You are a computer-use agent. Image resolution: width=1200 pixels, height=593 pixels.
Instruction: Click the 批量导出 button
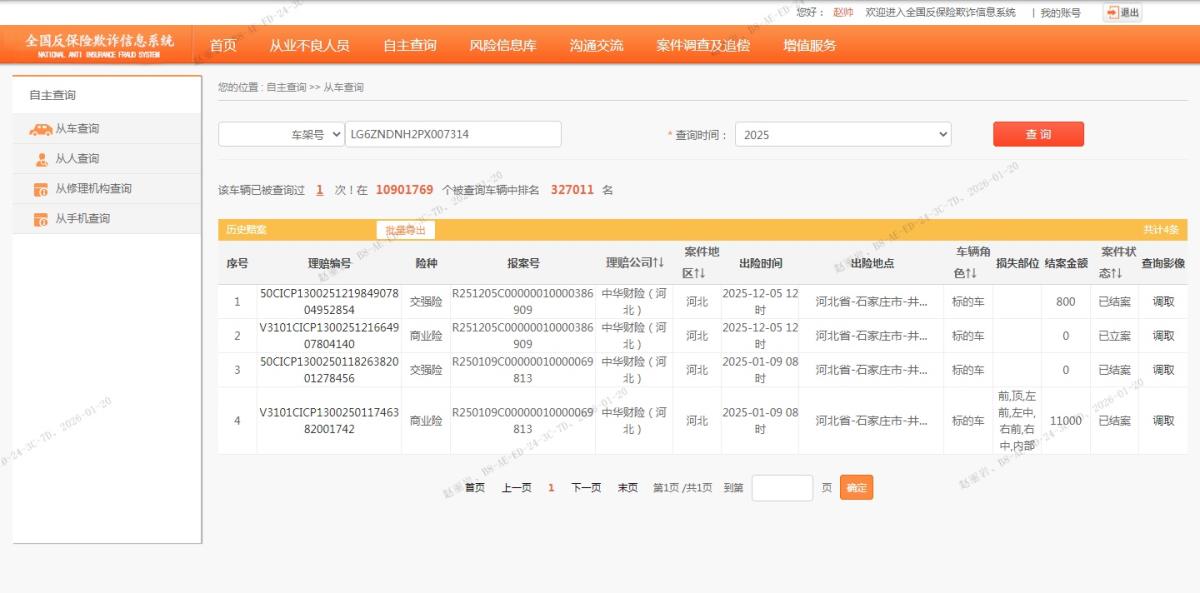[x=405, y=230]
